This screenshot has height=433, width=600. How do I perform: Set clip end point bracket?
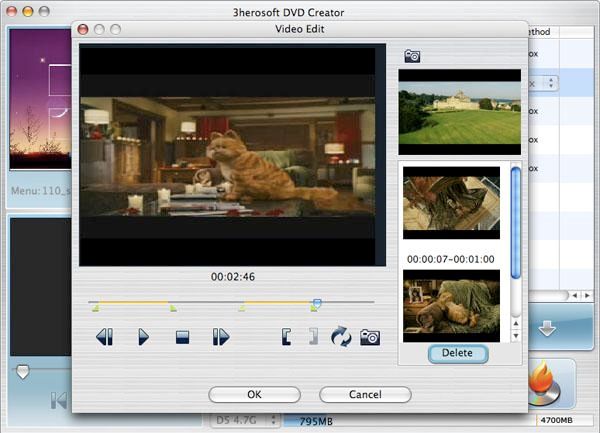(313, 338)
